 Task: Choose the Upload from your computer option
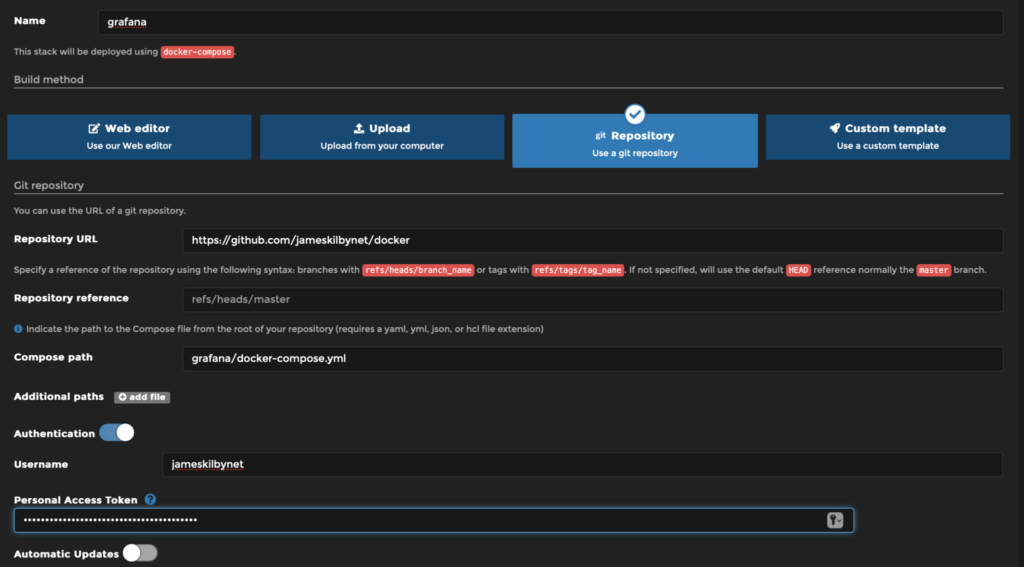tap(382, 137)
